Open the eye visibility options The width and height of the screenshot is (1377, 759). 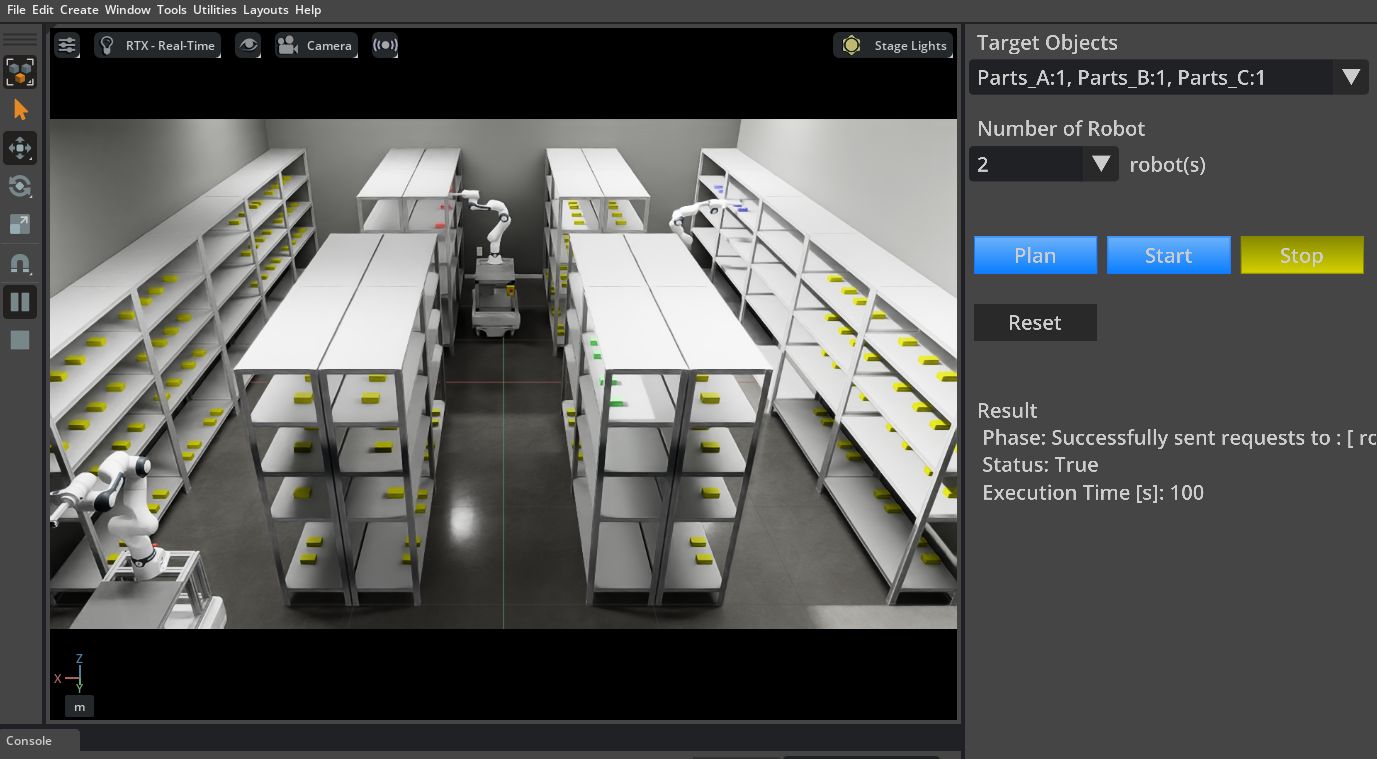248,45
